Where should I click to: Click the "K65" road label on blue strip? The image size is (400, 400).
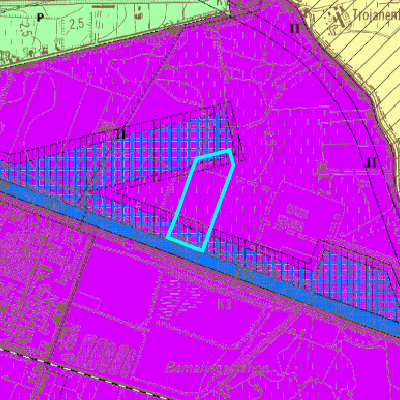(244, 275)
